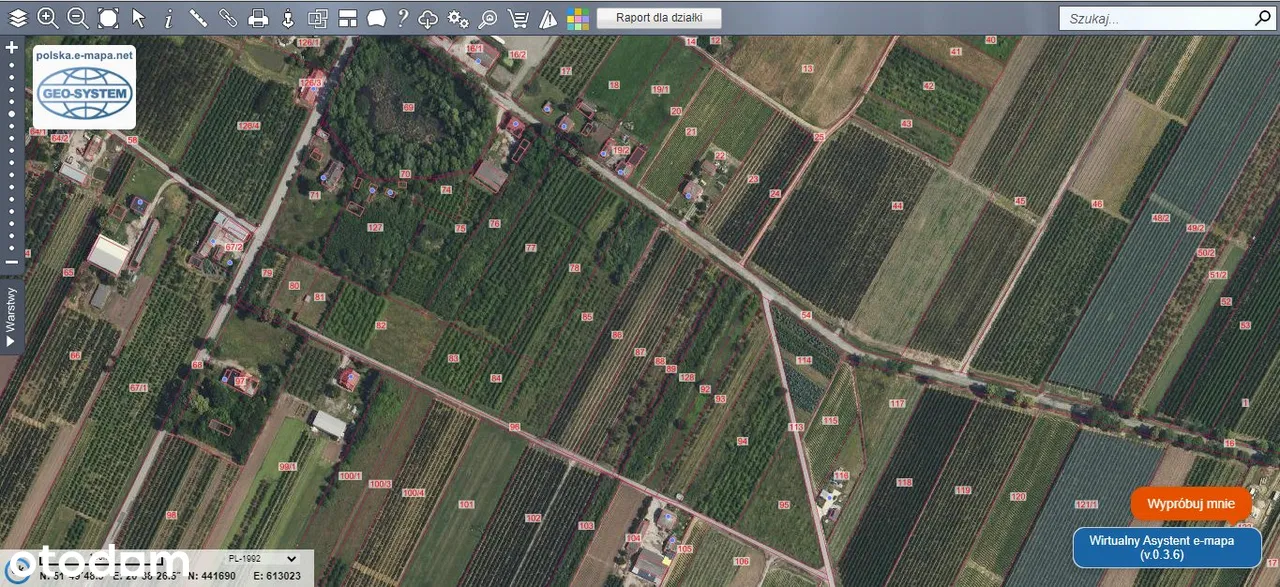Activate the object information tool
Viewport: 1280px width, 587px height.
168,18
